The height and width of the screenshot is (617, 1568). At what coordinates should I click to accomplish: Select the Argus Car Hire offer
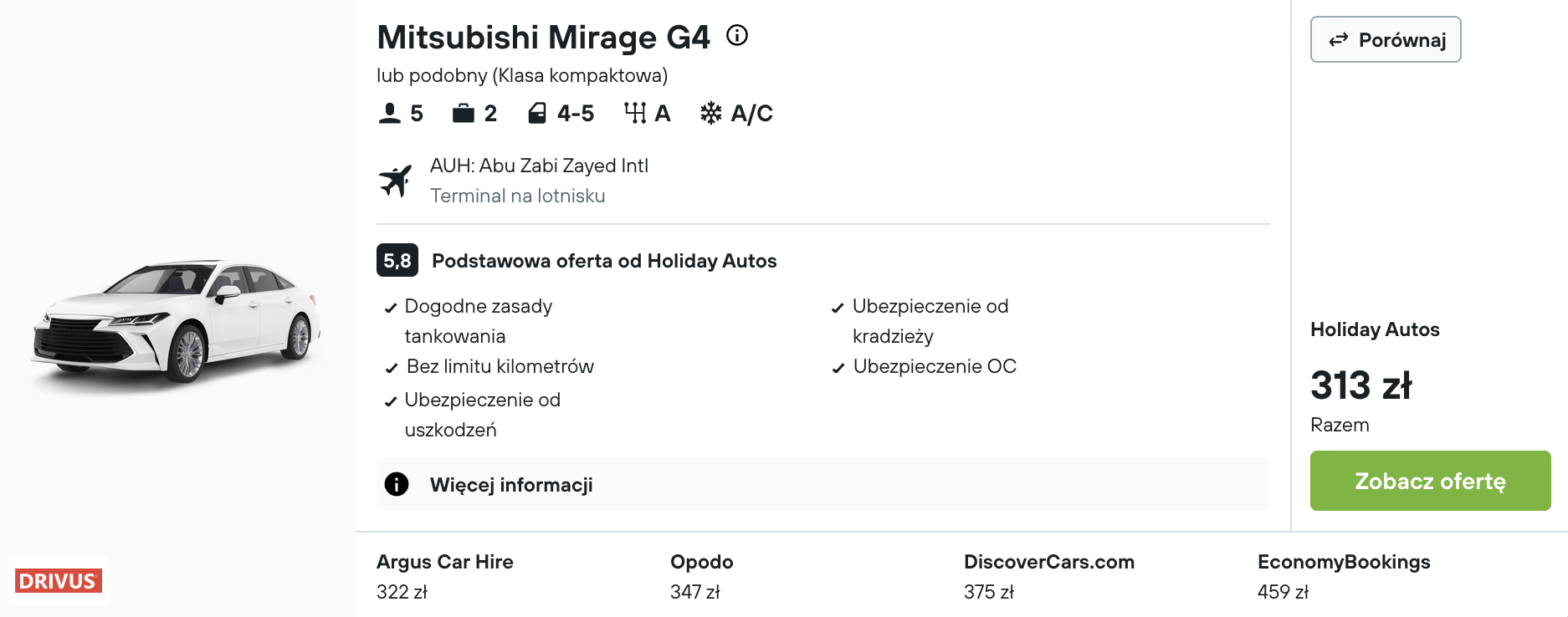pos(445,576)
